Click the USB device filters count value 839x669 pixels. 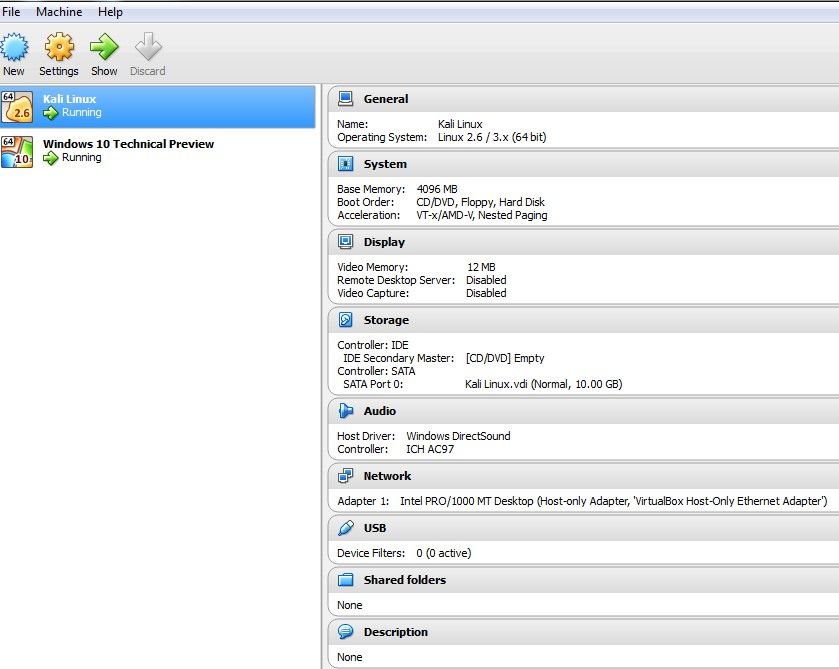(x=444, y=553)
